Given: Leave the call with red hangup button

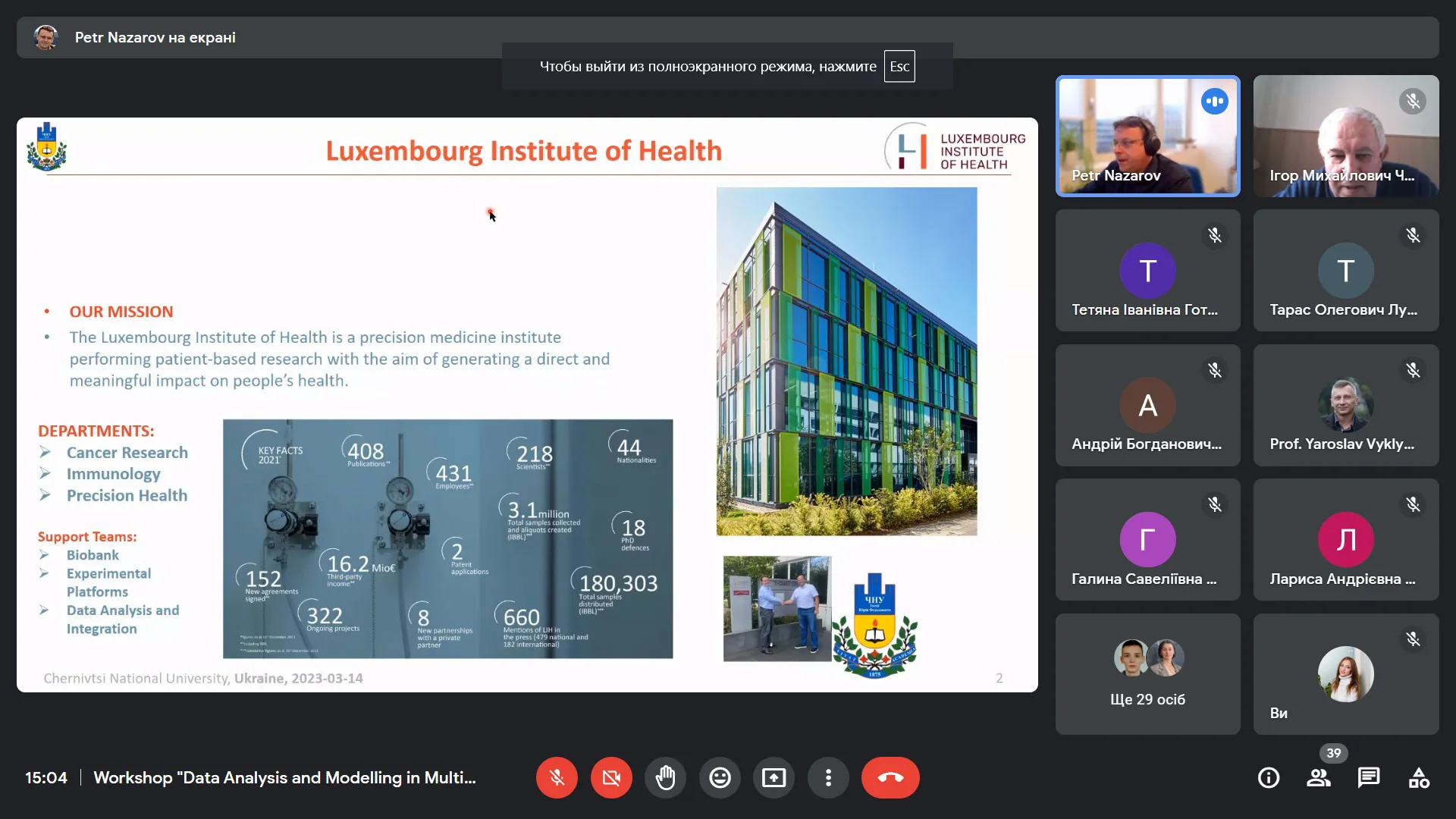Looking at the screenshot, I should (x=890, y=777).
